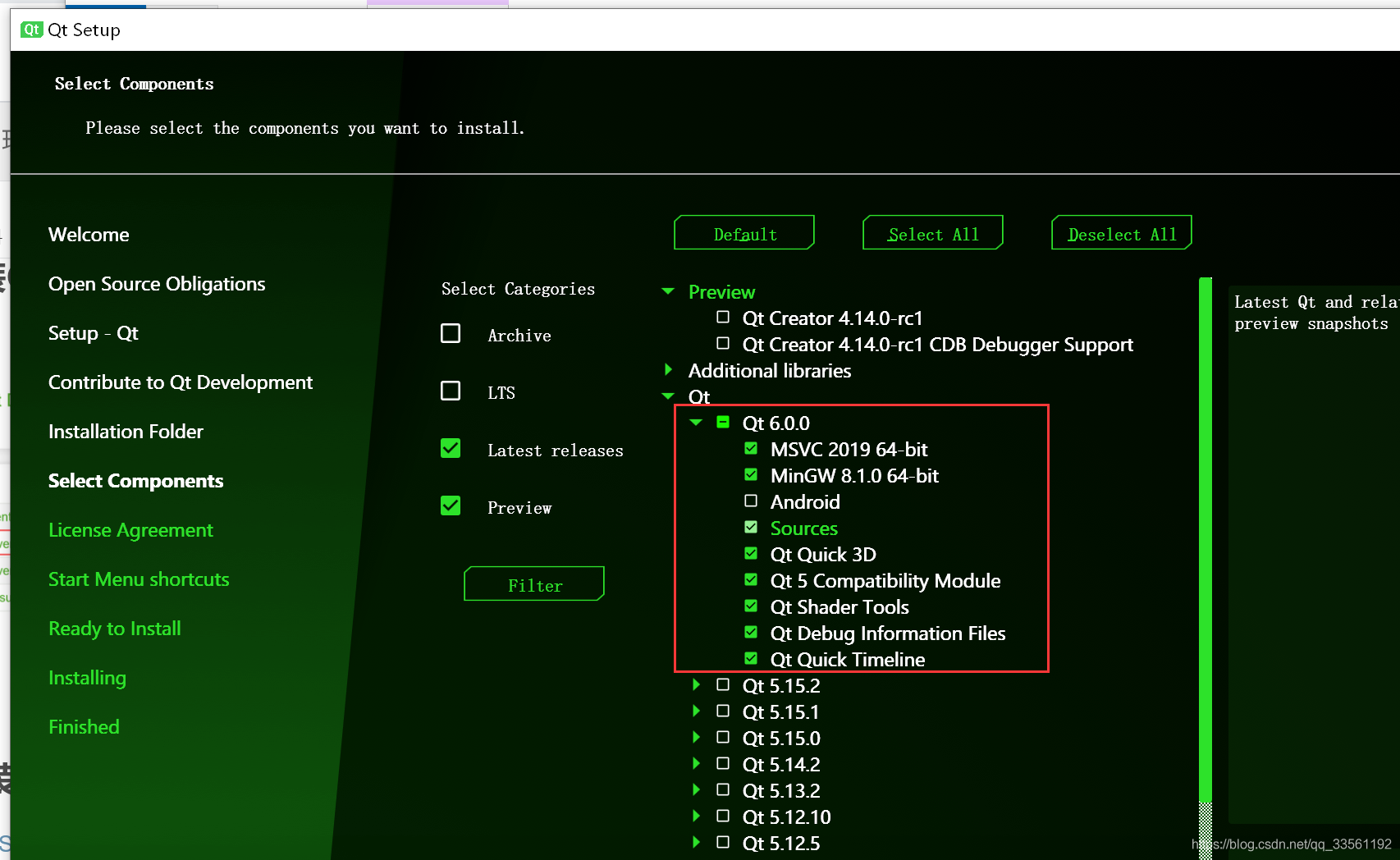Disable the Qt 5 Compatibility Module

pyautogui.click(x=751, y=579)
